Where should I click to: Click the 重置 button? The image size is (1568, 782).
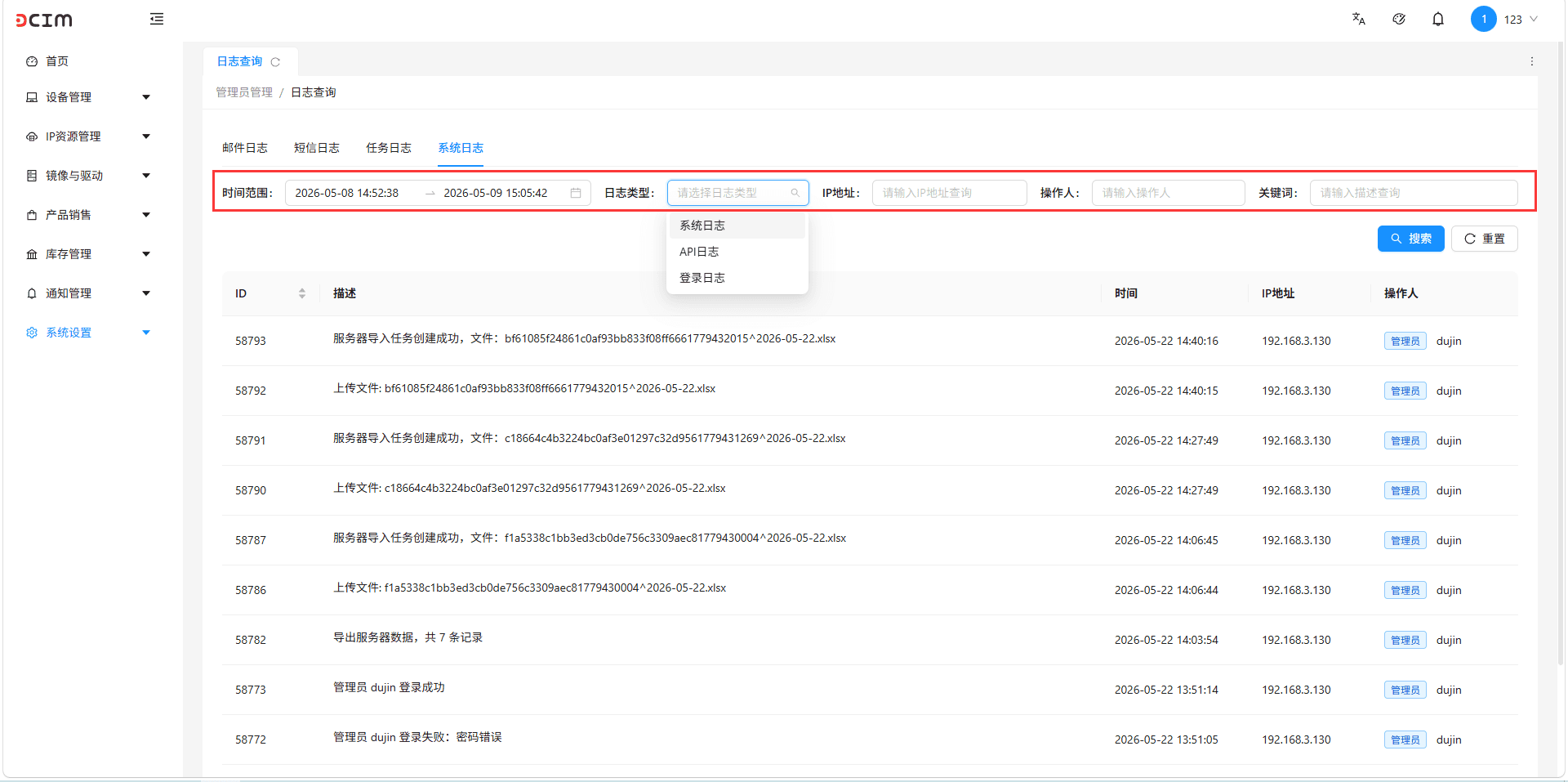[1485, 239]
